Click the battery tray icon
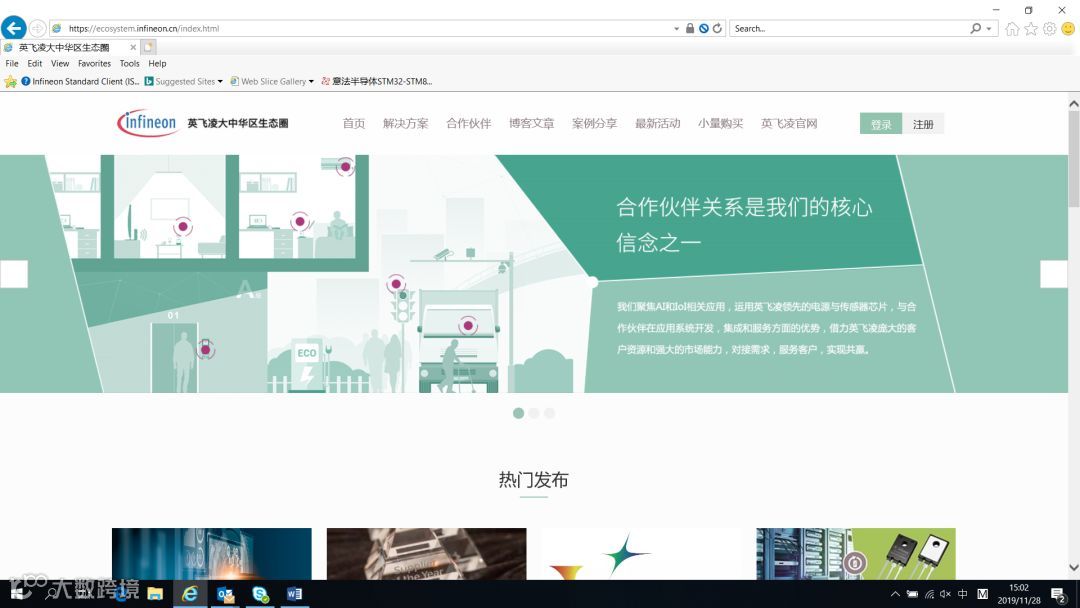 [x=912, y=594]
